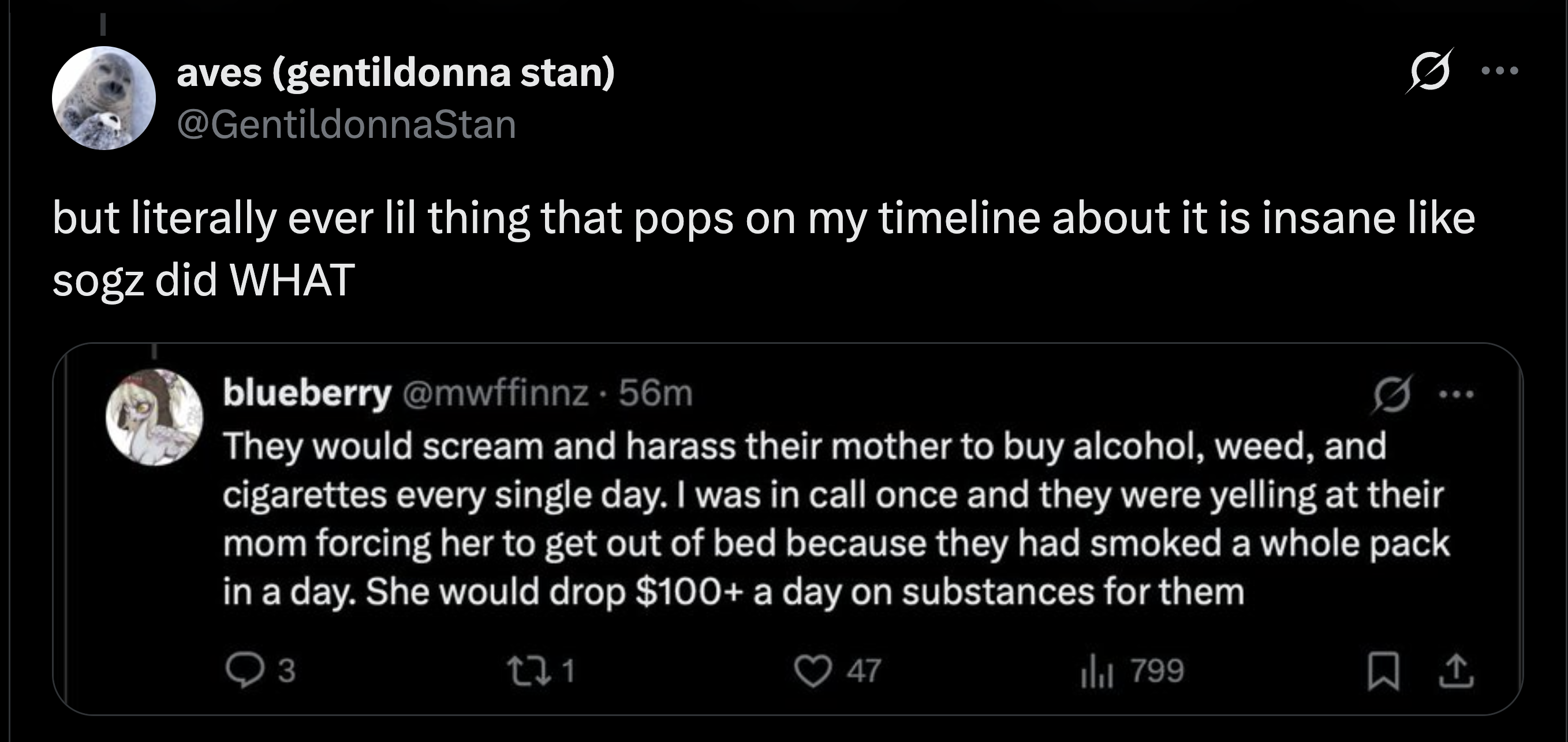Click the blueberry display name
This screenshot has width=1568, height=742.
(x=307, y=393)
